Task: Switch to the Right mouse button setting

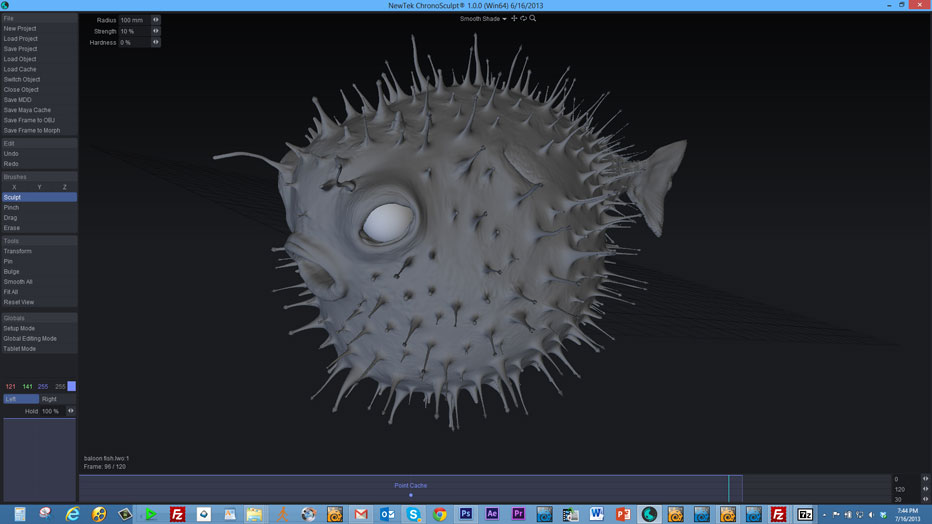Action: [x=50, y=399]
